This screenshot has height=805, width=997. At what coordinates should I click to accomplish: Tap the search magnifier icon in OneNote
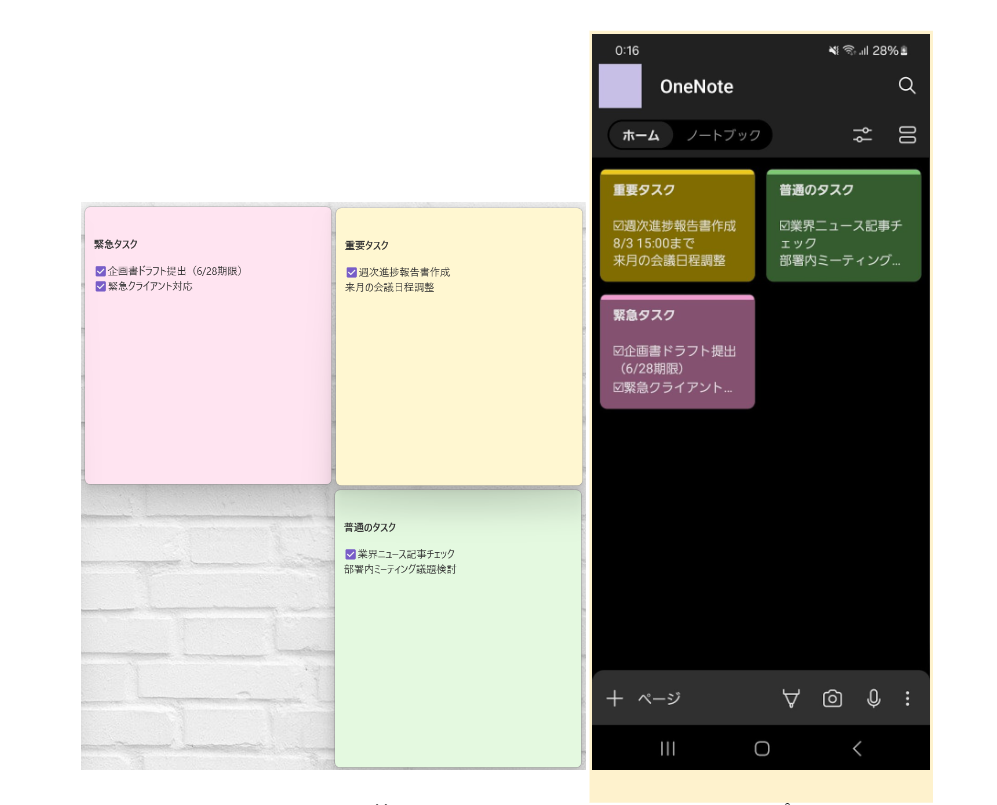(x=907, y=86)
